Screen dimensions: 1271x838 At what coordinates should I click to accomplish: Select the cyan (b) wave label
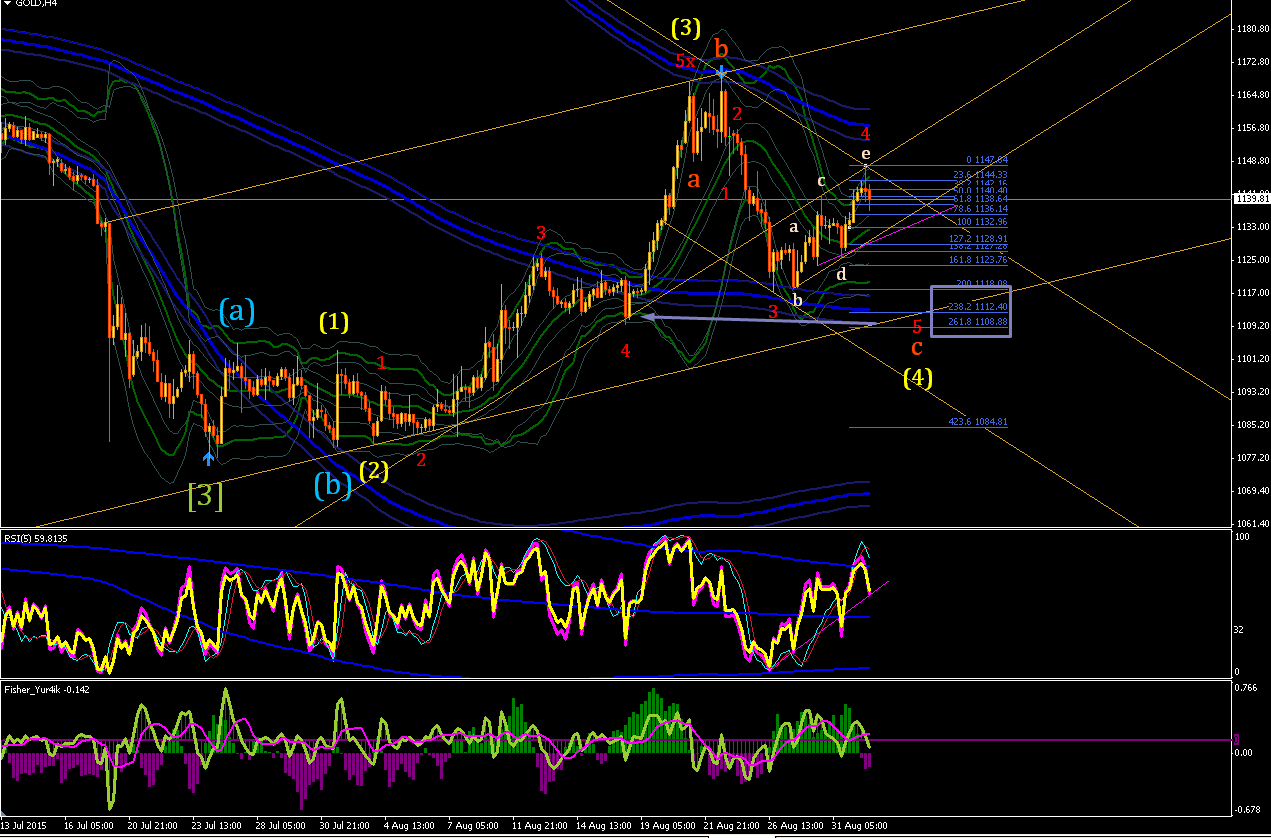[333, 484]
